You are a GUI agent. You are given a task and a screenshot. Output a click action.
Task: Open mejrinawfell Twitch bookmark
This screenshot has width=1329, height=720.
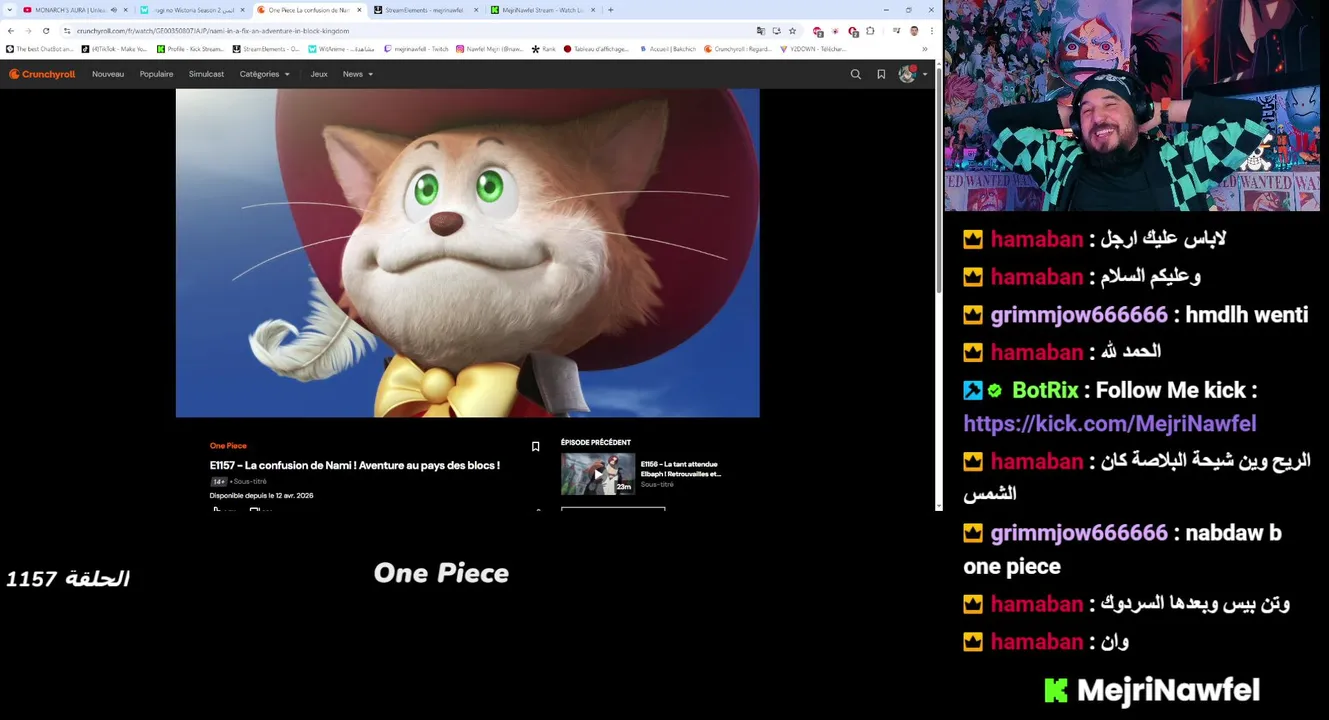coord(416,49)
